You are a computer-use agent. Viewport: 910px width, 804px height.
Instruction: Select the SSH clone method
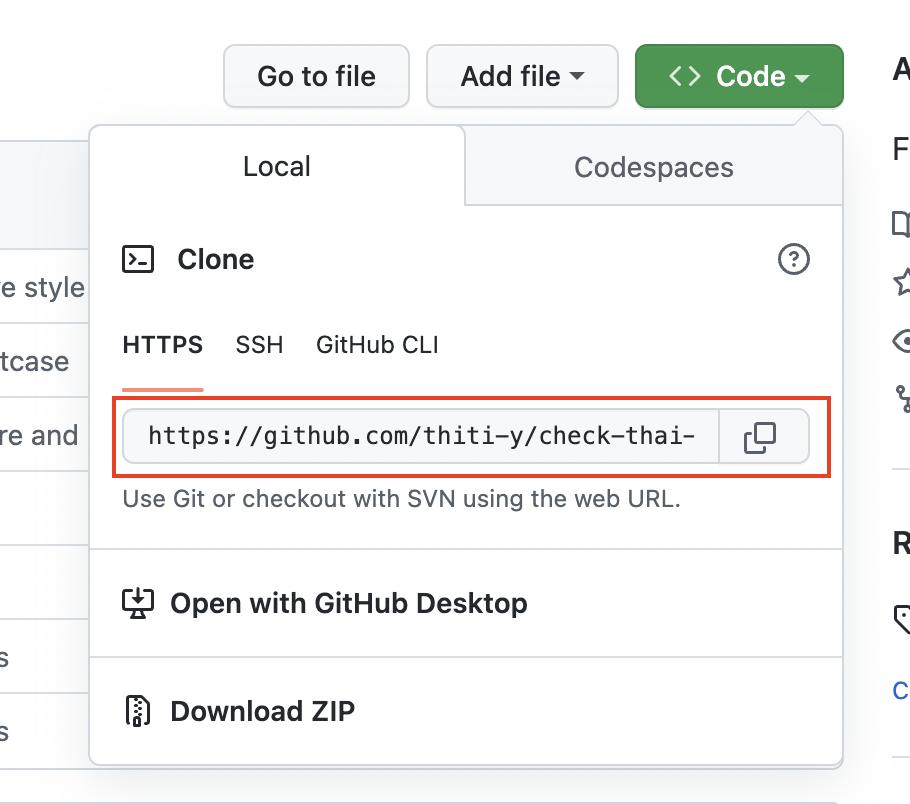tap(259, 344)
